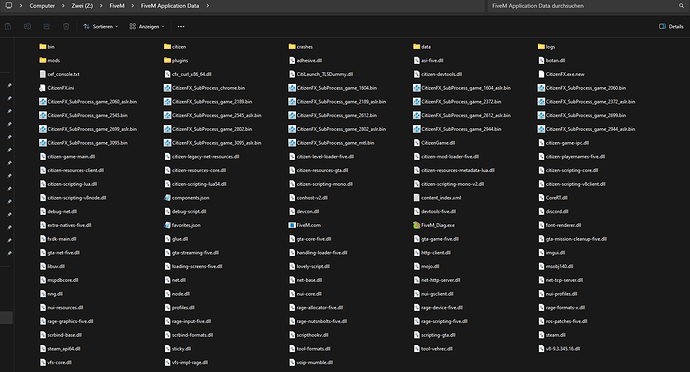Select the FiveM_Diag.exe file icon

point(416,225)
